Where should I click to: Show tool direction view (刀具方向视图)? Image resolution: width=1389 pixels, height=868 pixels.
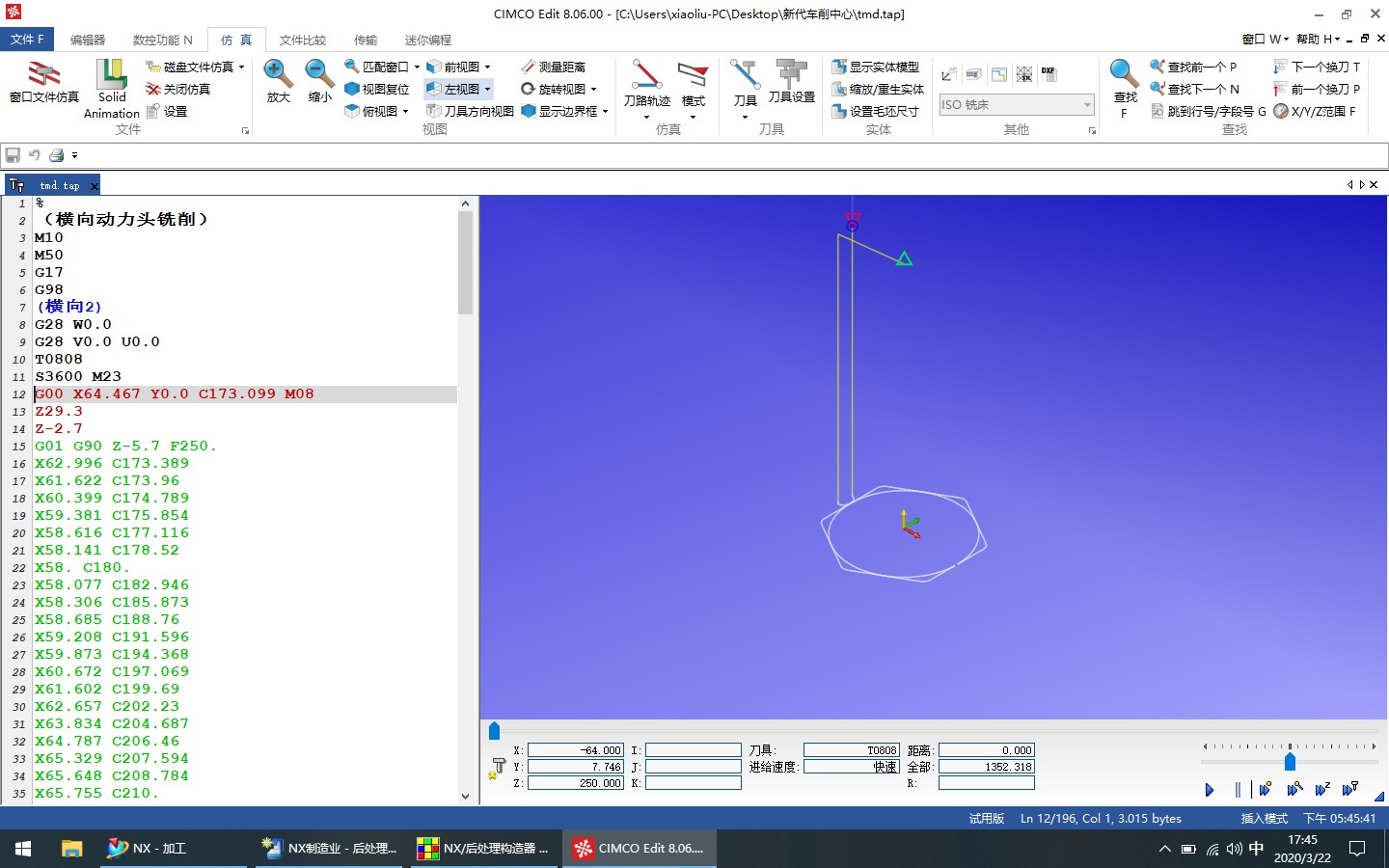(471, 111)
